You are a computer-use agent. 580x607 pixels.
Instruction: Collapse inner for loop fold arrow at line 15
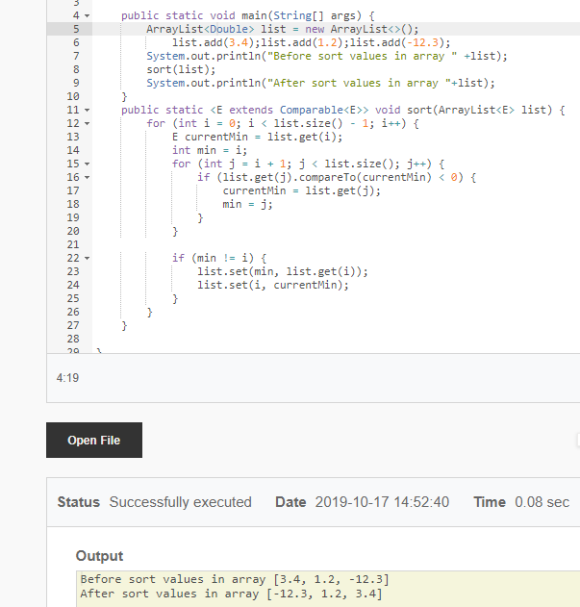(x=87, y=164)
